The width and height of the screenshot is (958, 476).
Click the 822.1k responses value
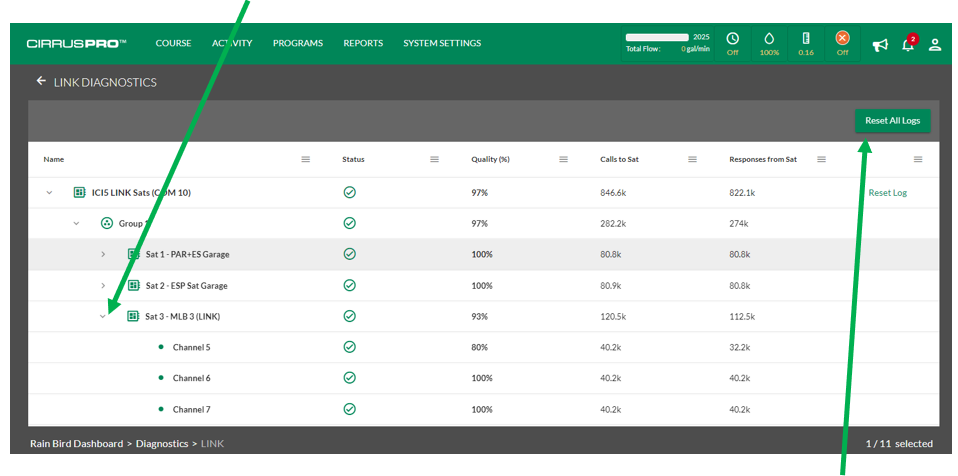tap(742, 192)
